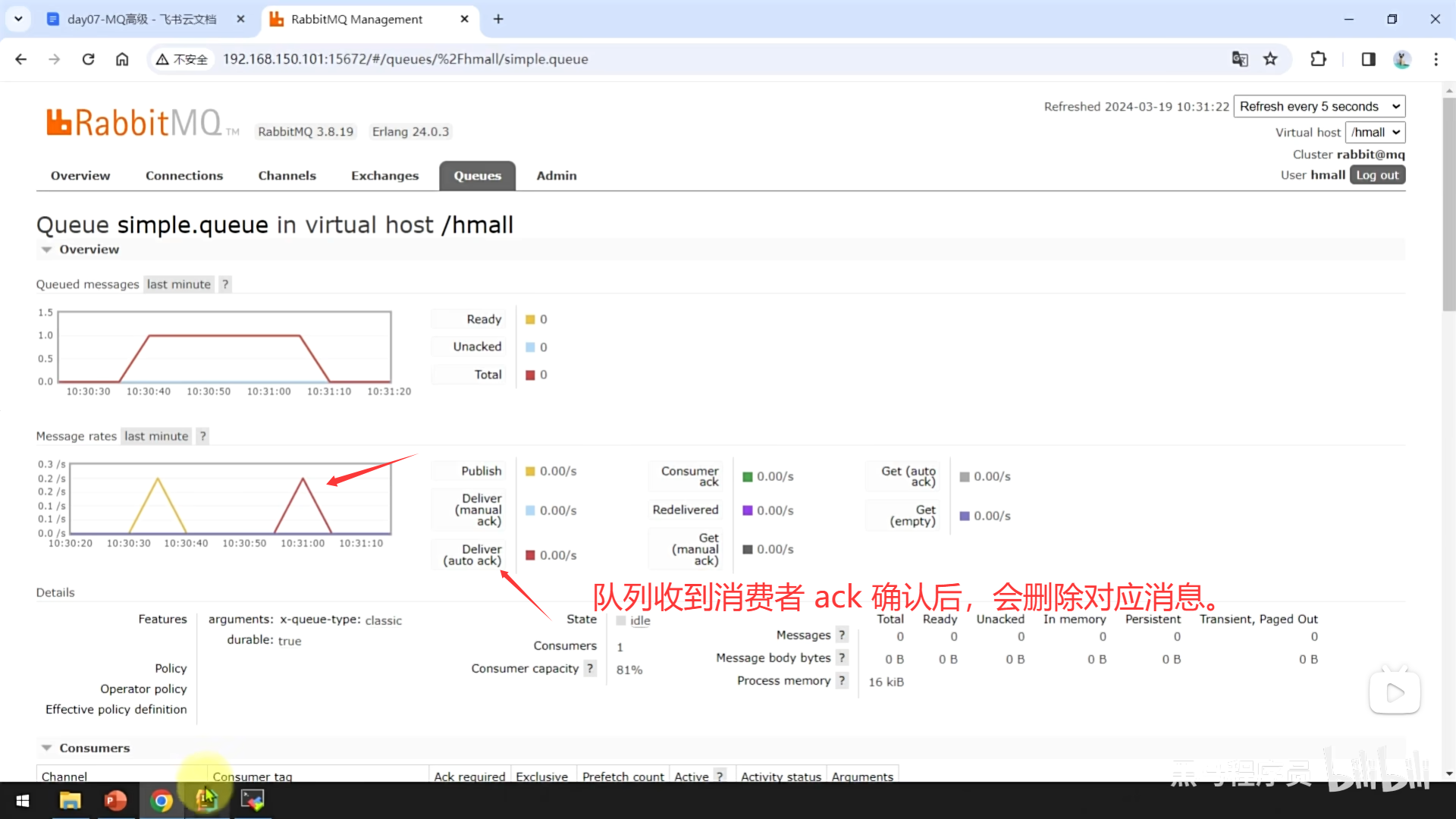Switch to the Exchanges tab
1456x819 pixels.
[x=384, y=175]
